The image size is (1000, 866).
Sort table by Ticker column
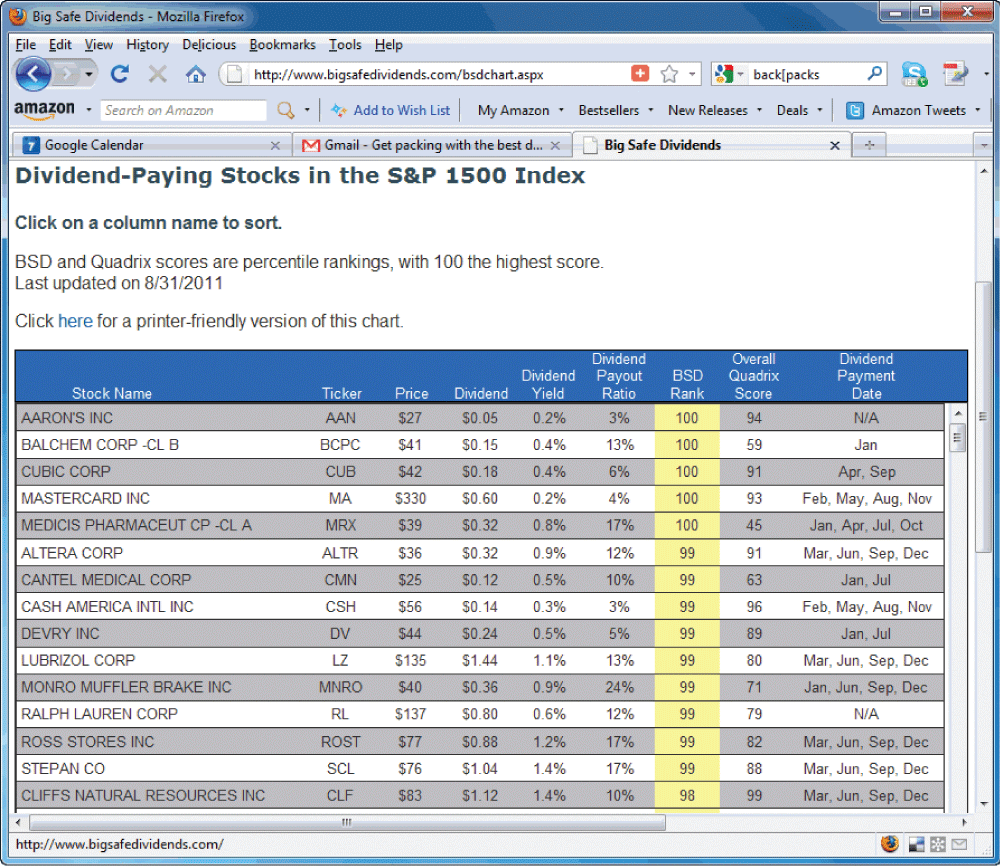coord(341,393)
